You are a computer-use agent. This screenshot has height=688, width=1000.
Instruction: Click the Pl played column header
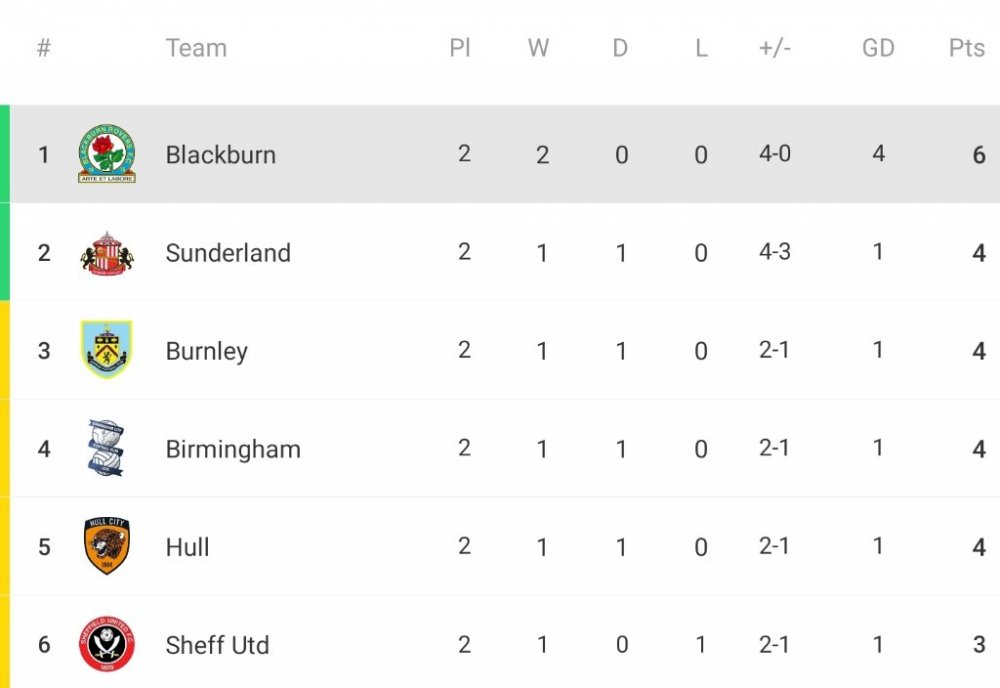[460, 48]
